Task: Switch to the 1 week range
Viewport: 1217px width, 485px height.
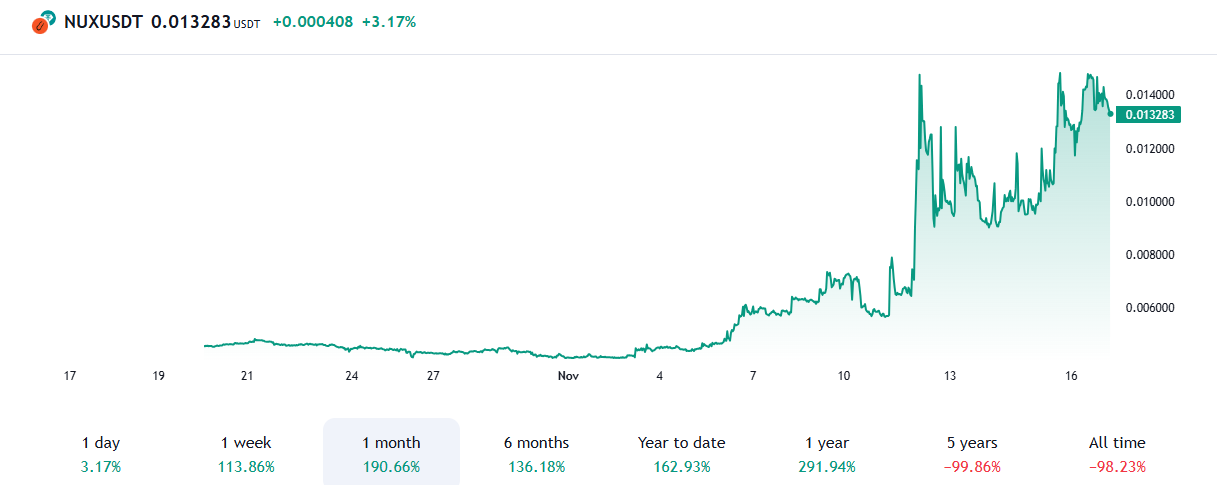Action: tap(246, 453)
